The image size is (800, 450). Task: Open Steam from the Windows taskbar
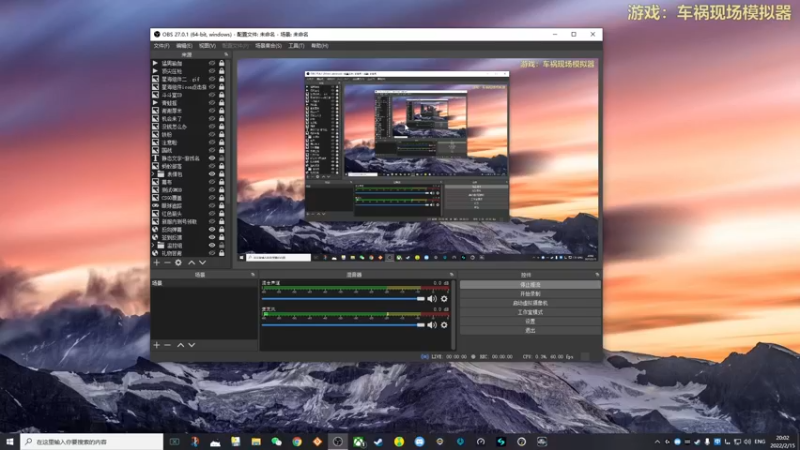pos(379,441)
